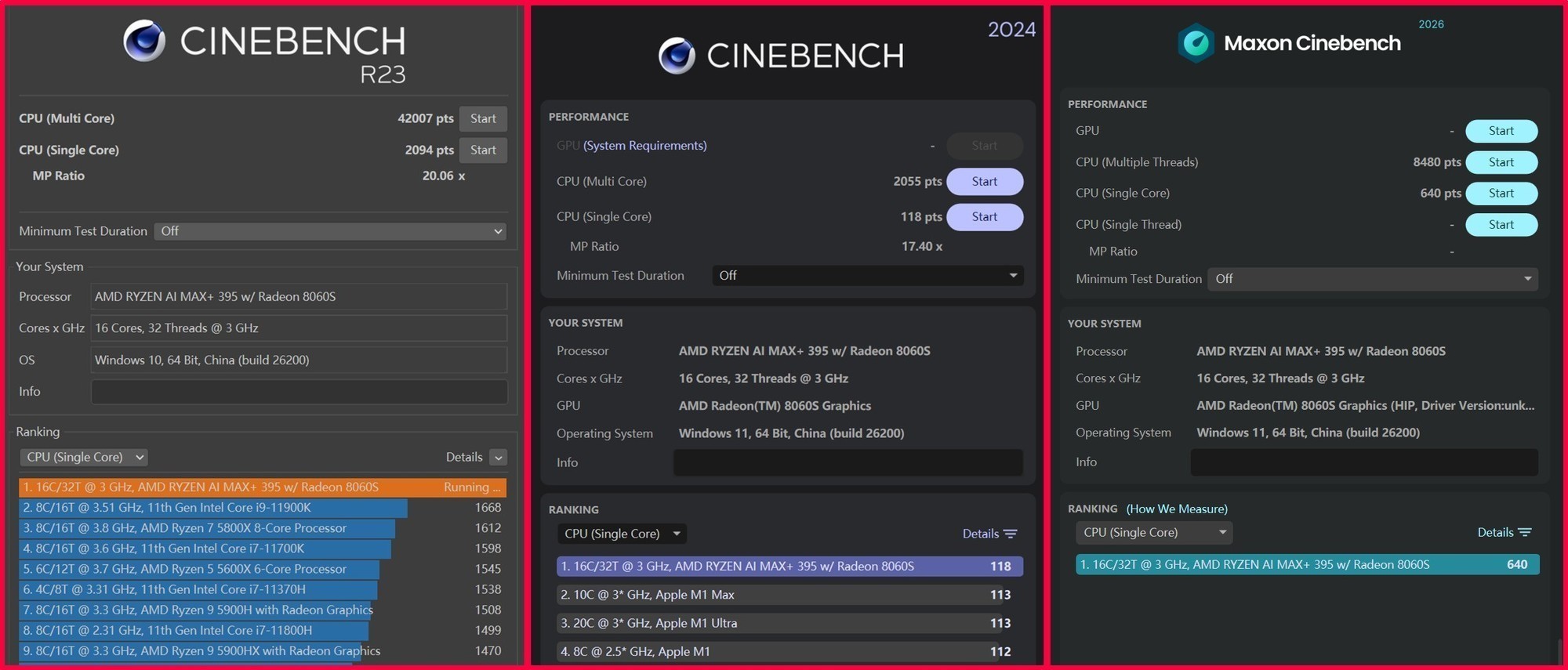Select the Apple M1 Ultra ranking row
The height and width of the screenshot is (670, 1568).
[789, 623]
